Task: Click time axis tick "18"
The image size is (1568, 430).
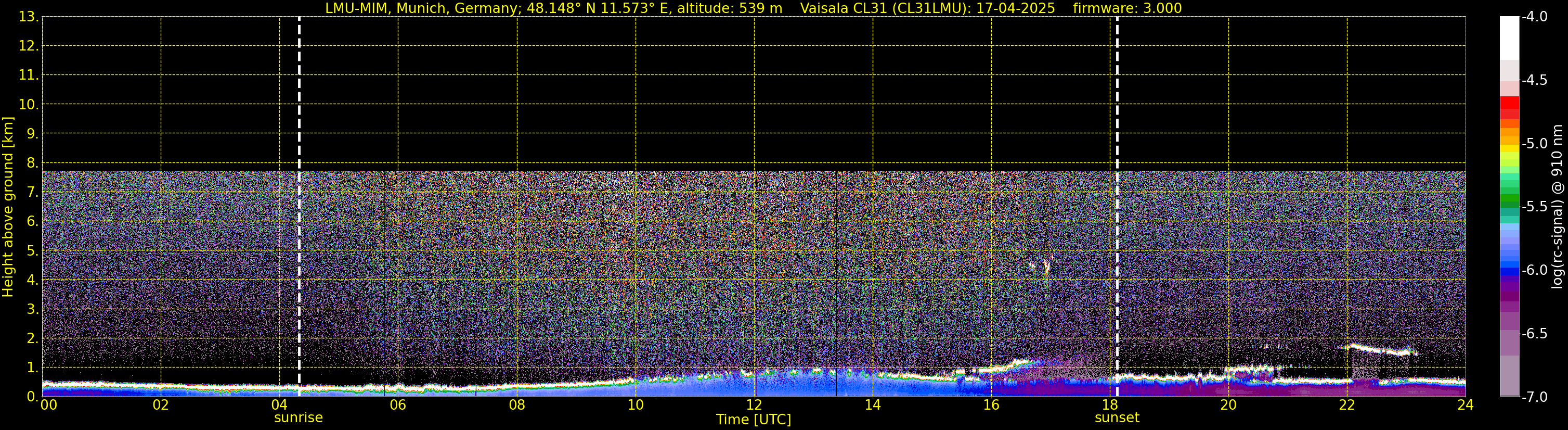Action: [x=1110, y=406]
